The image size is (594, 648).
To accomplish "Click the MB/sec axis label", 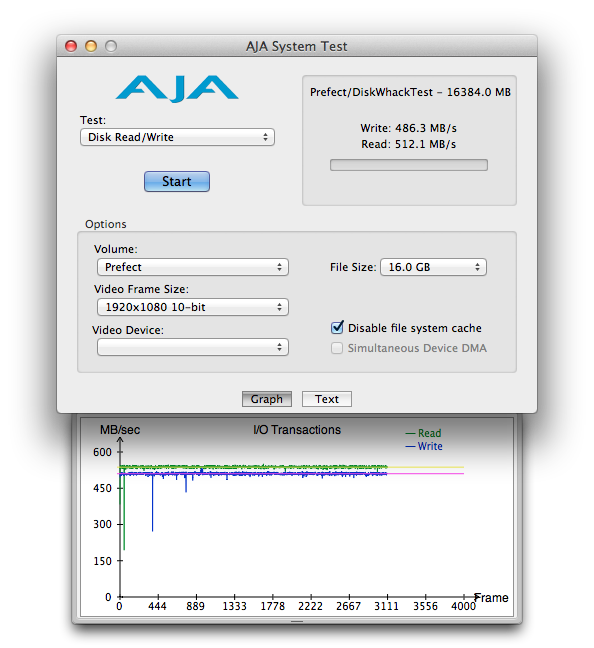I will (120, 430).
